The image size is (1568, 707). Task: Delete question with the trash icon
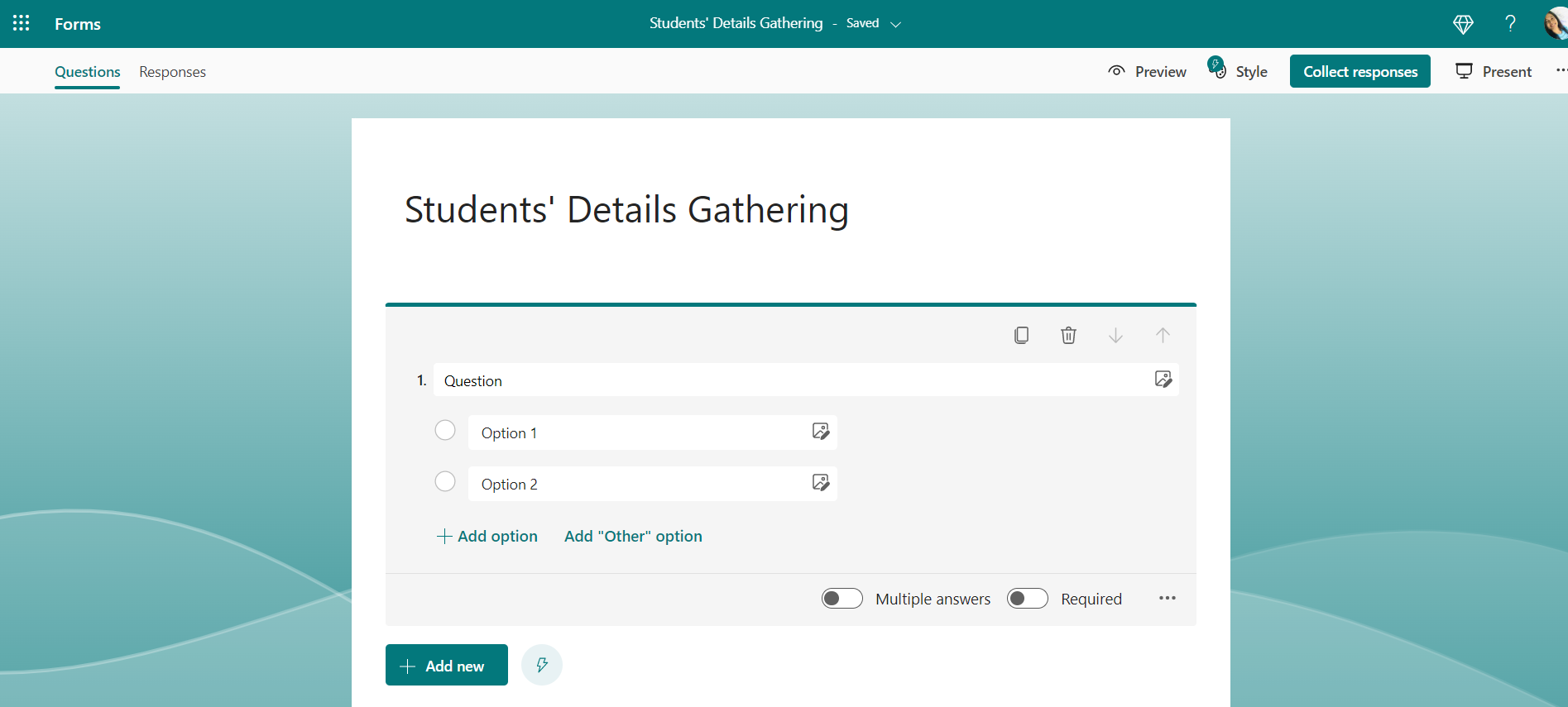[1068, 335]
